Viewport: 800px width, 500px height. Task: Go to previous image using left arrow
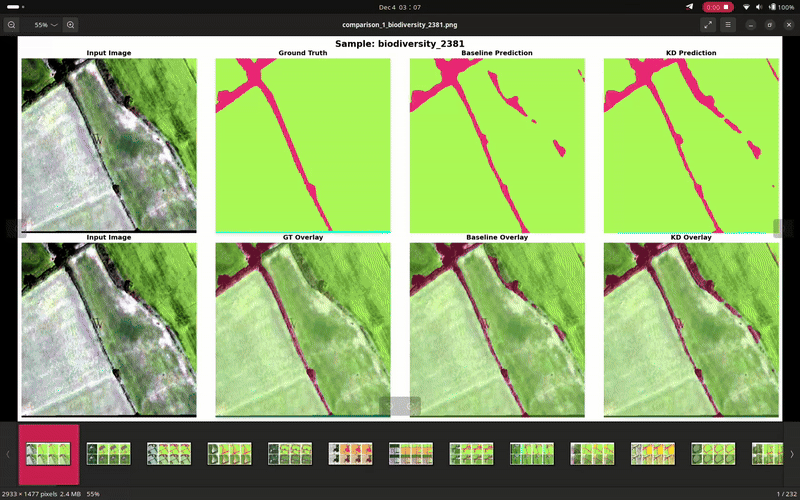coord(12,228)
